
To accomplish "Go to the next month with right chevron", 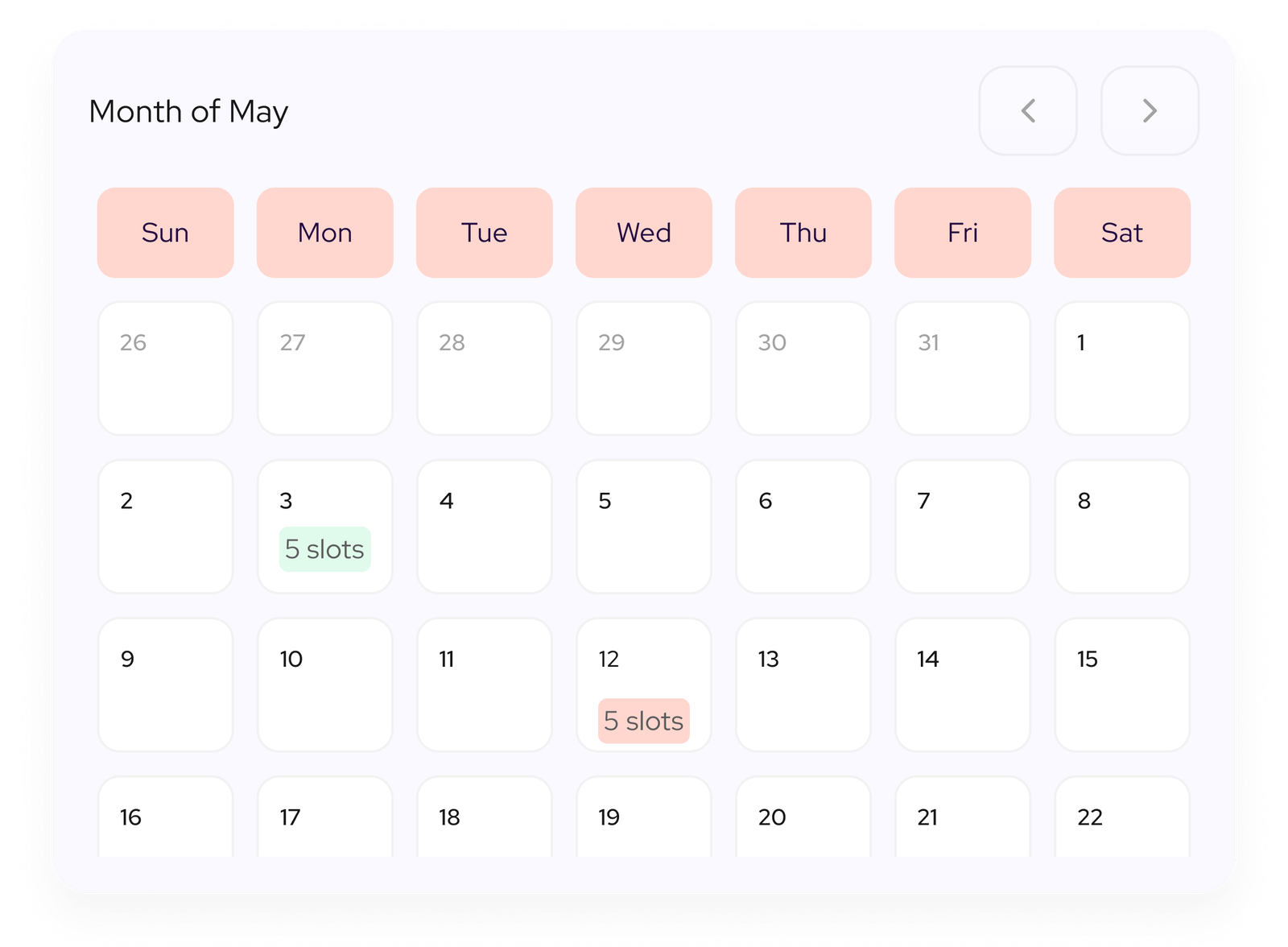I will coord(1149,111).
